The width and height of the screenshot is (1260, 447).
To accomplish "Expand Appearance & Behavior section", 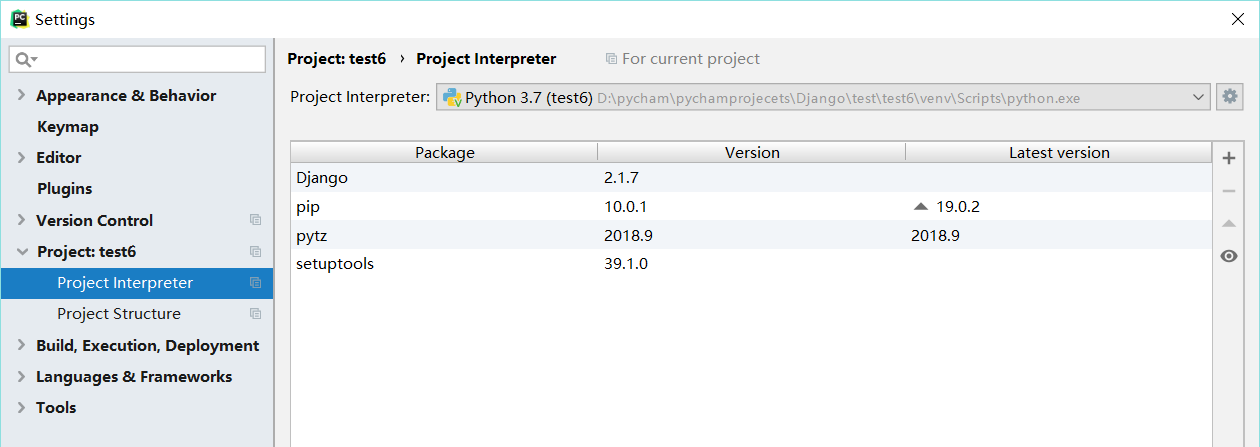I will 21,96.
